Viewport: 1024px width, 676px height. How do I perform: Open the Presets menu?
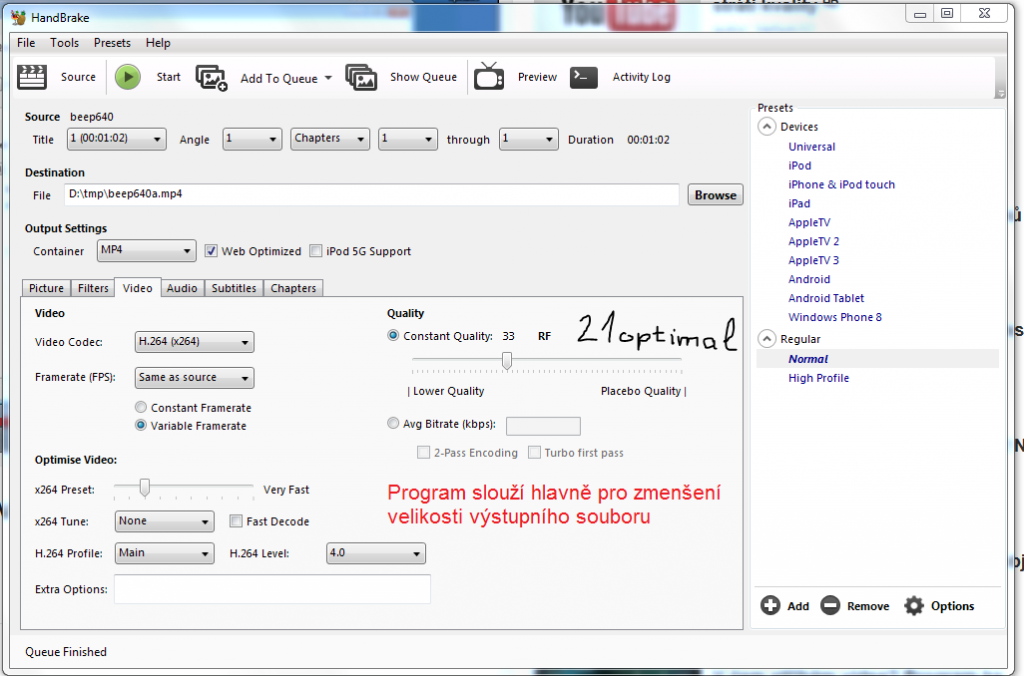pyautogui.click(x=112, y=43)
